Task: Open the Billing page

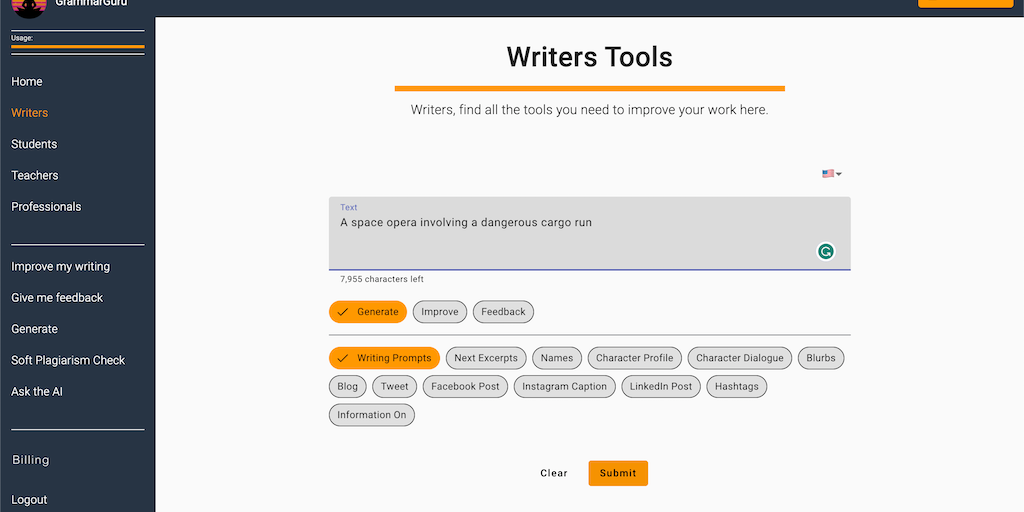Action: pos(30,460)
